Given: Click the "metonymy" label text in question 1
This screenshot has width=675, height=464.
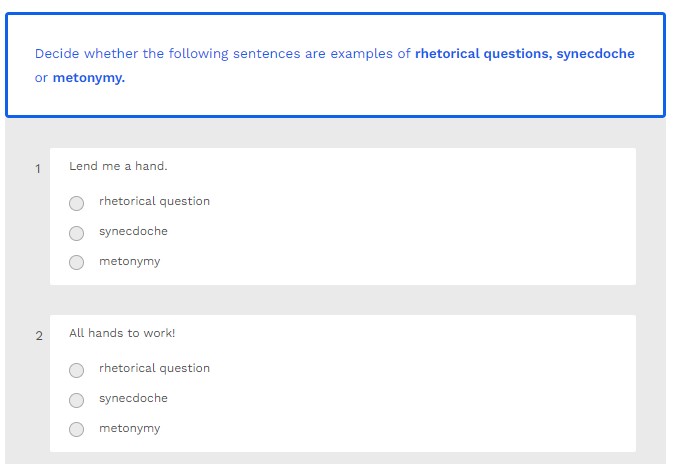Looking at the screenshot, I should click(129, 261).
